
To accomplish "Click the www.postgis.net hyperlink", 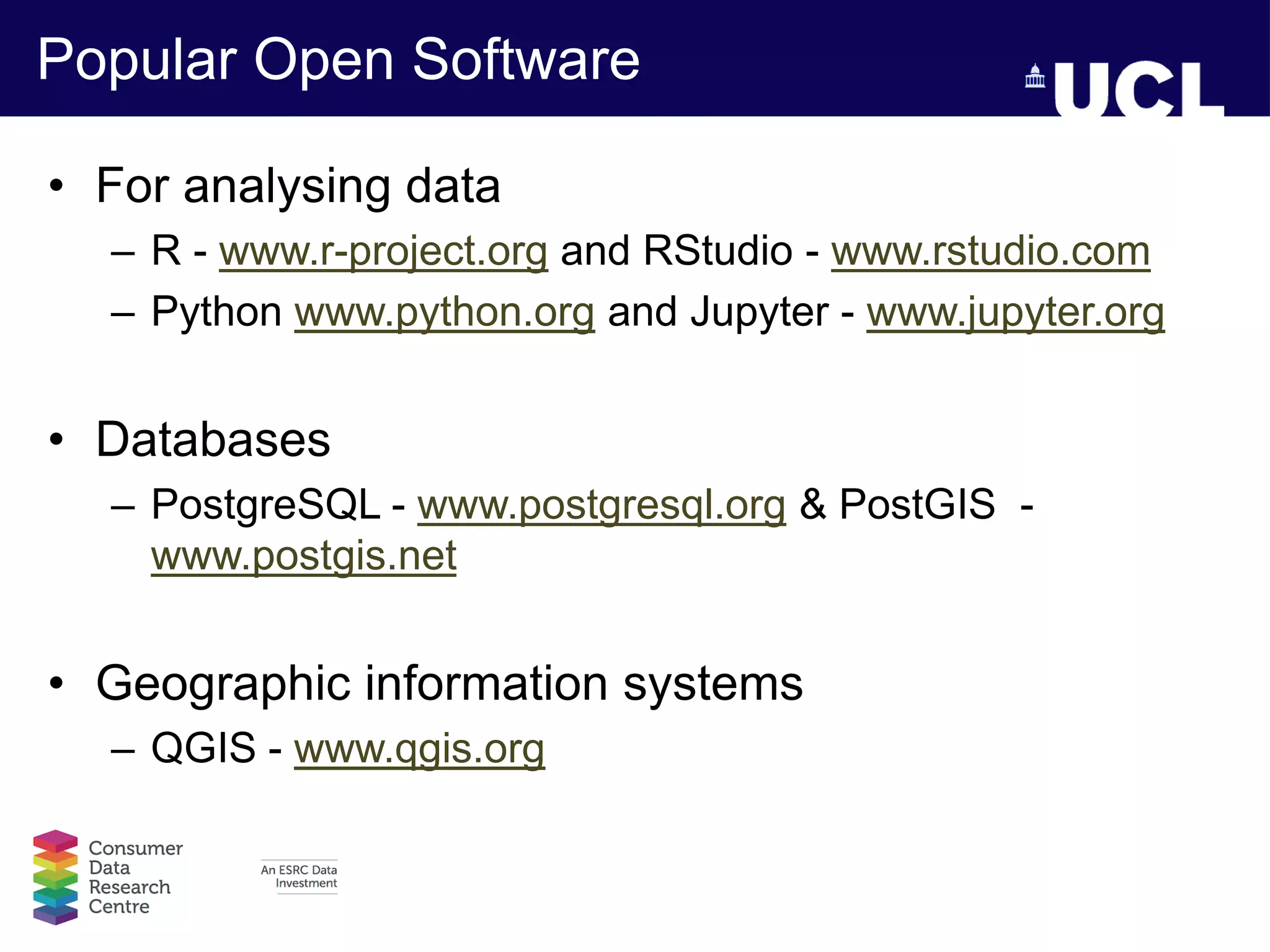I will [304, 555].
